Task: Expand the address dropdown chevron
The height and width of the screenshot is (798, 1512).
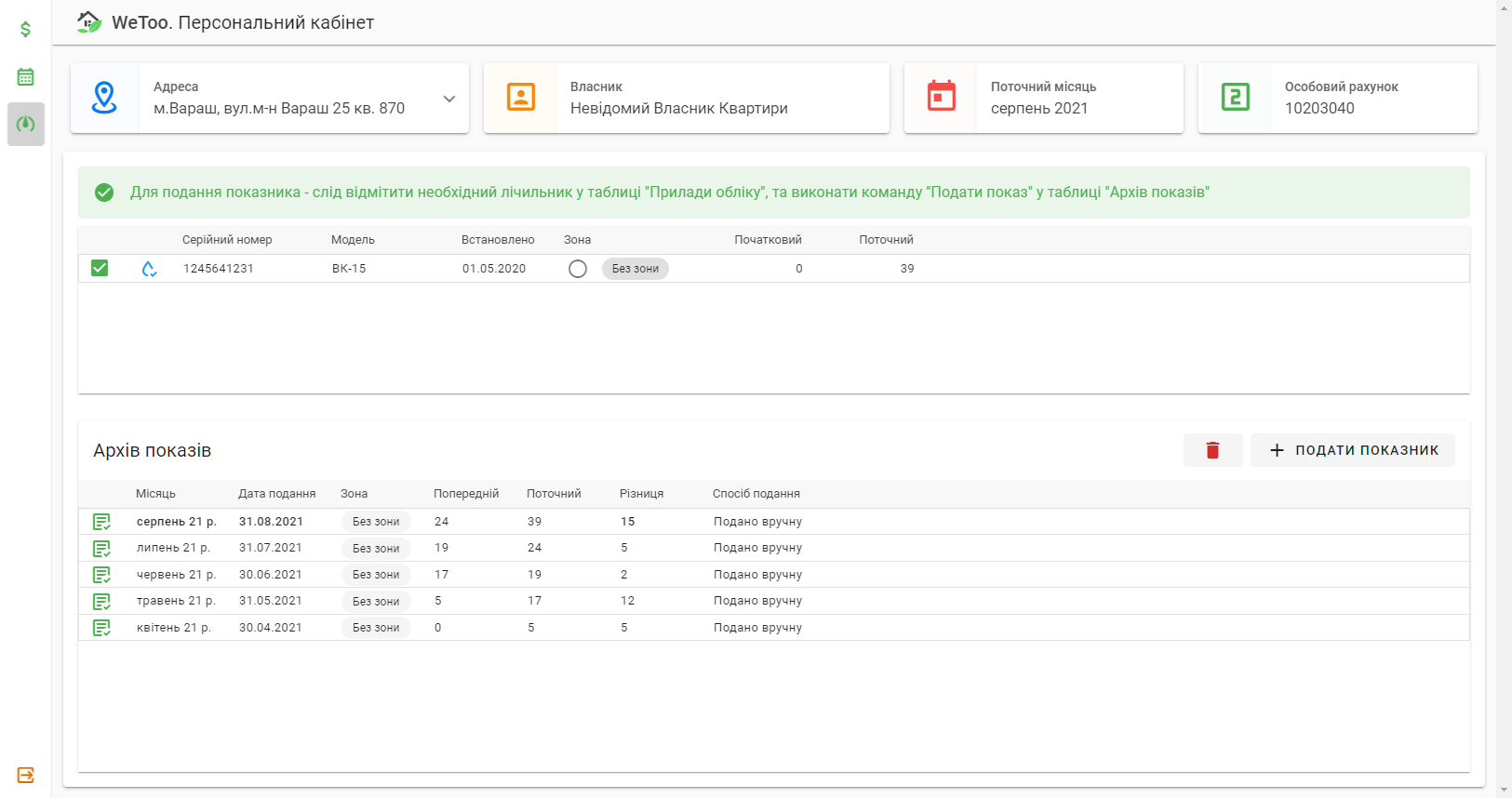Action: (449, 99)
